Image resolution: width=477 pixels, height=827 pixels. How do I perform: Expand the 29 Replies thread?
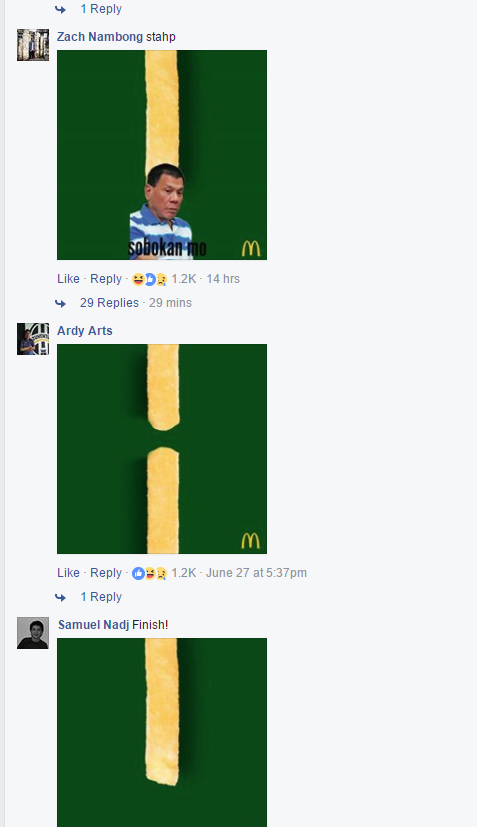tap(109, 303)
